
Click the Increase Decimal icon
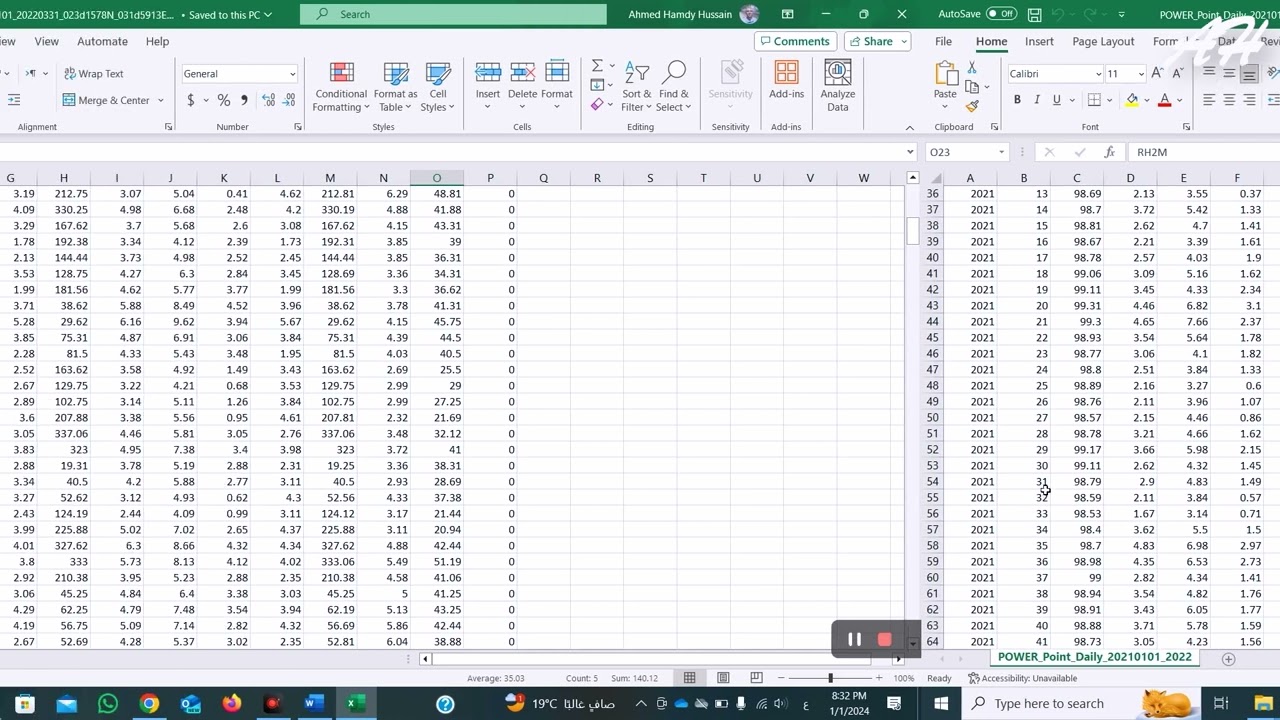pyautogui.click(x=269, y=100)
